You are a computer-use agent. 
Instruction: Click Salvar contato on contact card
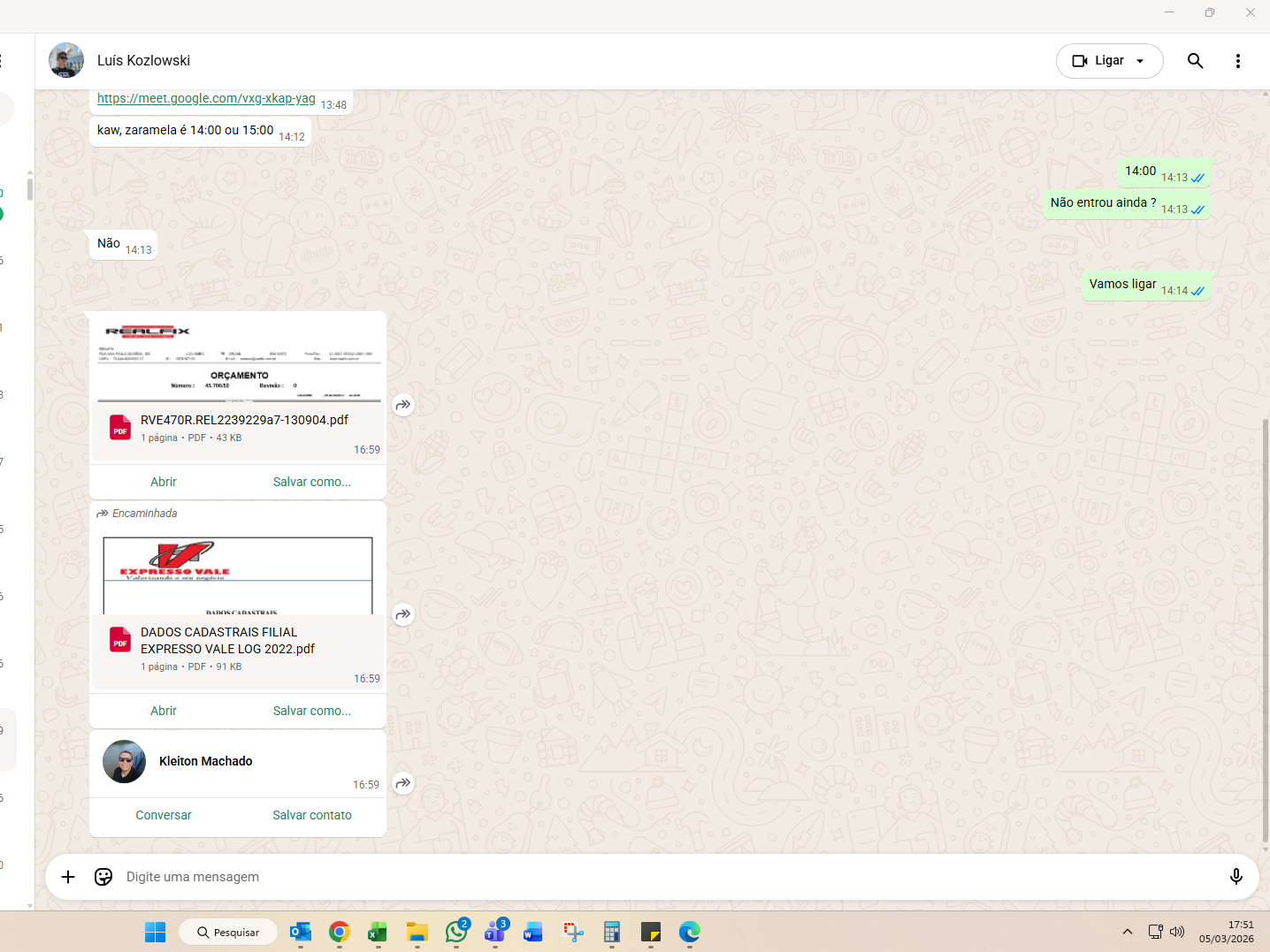click(x=311, y=815)
